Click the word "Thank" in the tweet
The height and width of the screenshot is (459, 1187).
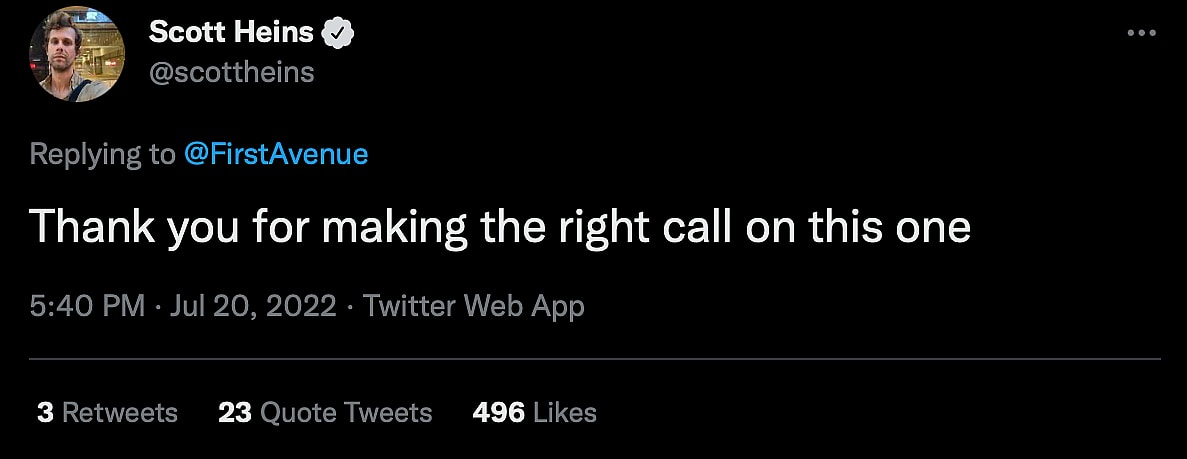click(x=91, y=228)
